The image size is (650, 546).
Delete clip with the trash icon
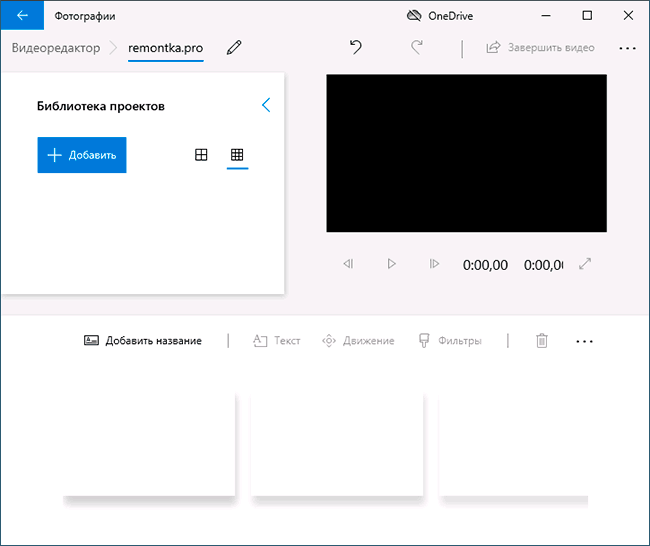tap(542, 341)
